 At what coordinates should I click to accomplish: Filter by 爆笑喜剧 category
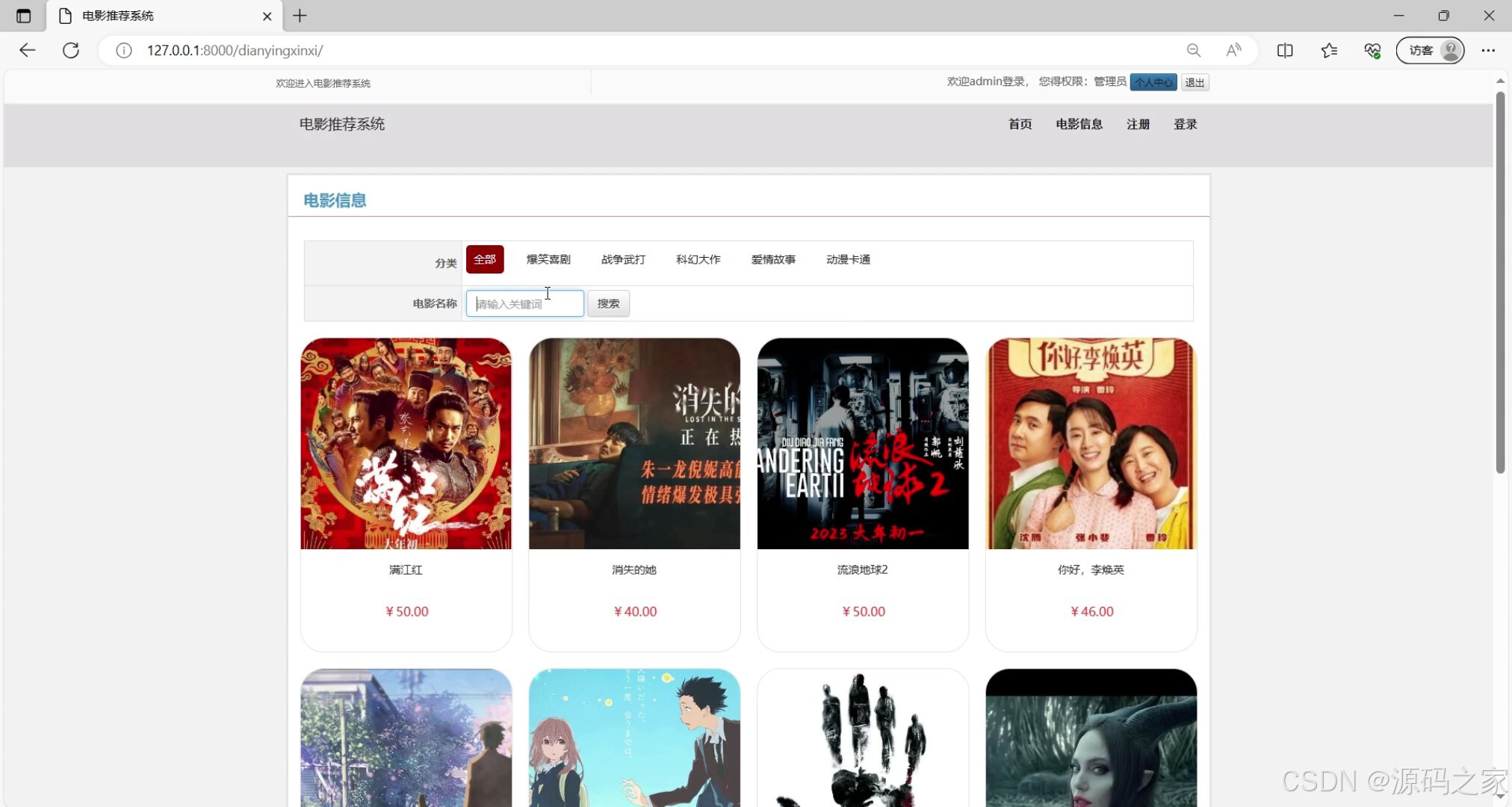pyautogui.click(x=548, y=259)
